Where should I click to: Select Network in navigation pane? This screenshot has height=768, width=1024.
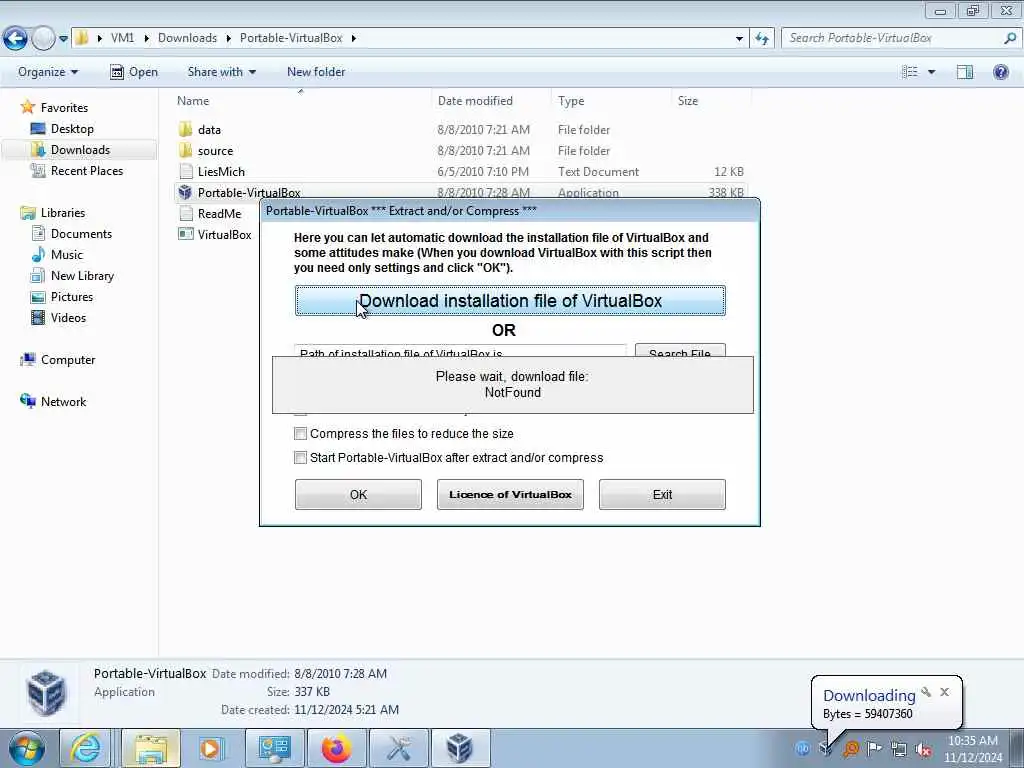pyautogui.click(x=63, y=402)
